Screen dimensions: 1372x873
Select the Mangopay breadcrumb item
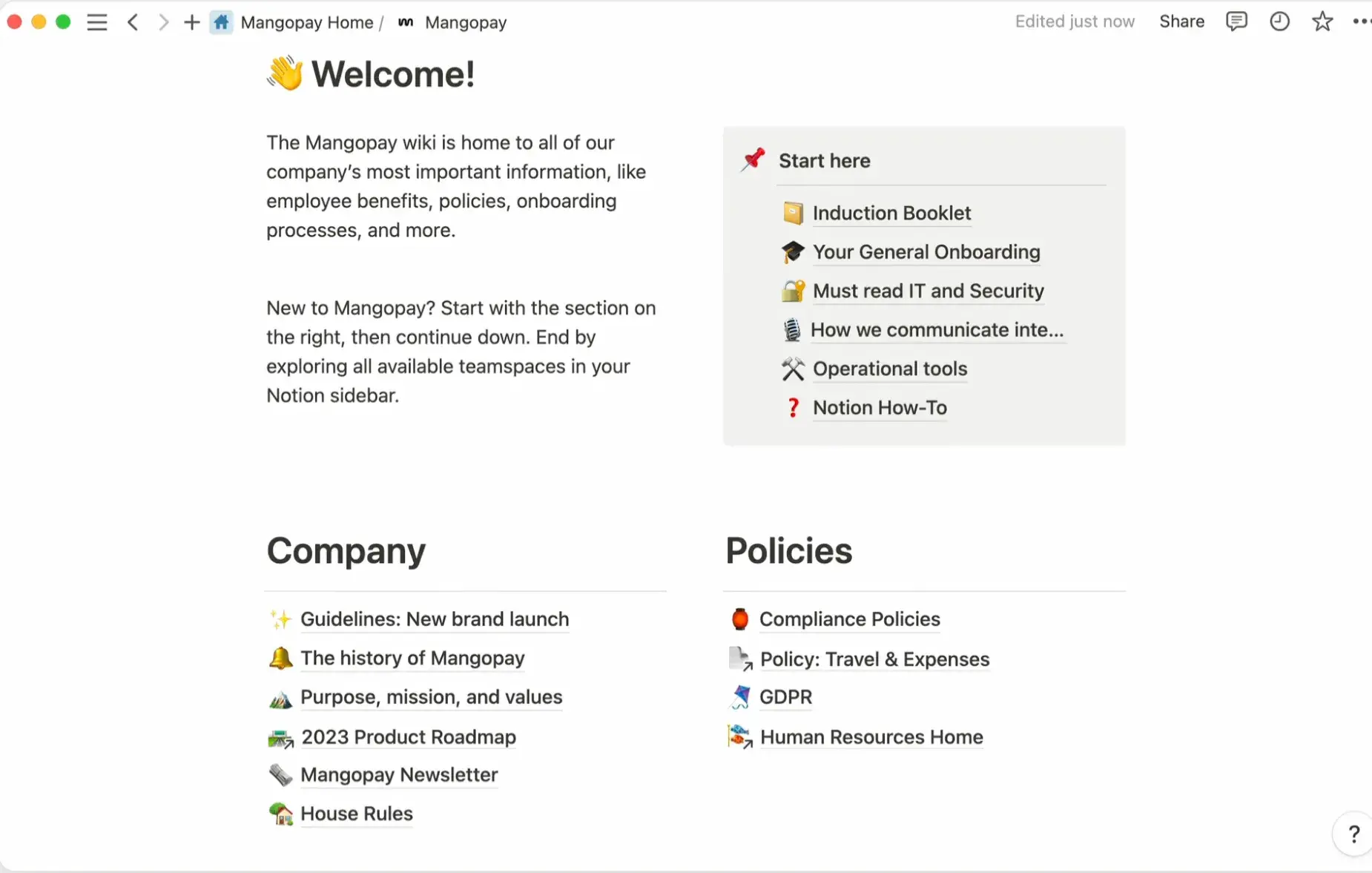[465, 23]
